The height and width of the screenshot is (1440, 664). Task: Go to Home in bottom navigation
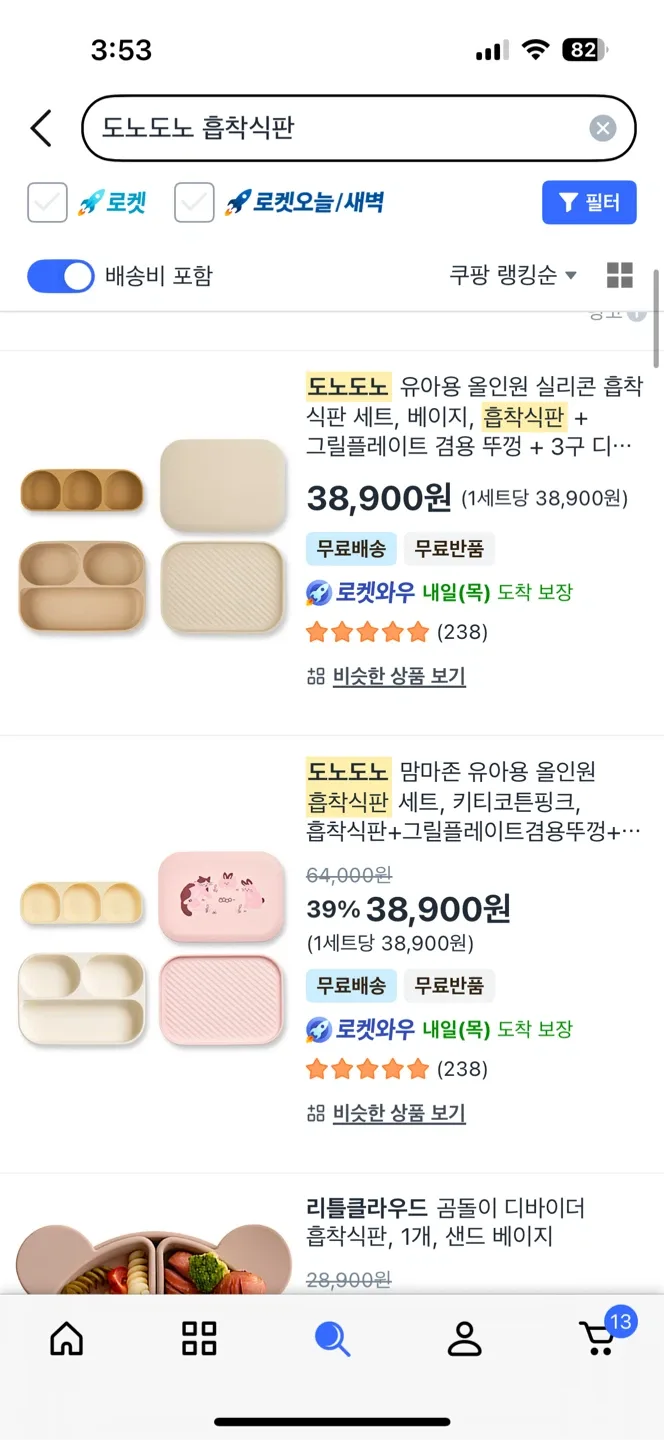[67, 1338]
